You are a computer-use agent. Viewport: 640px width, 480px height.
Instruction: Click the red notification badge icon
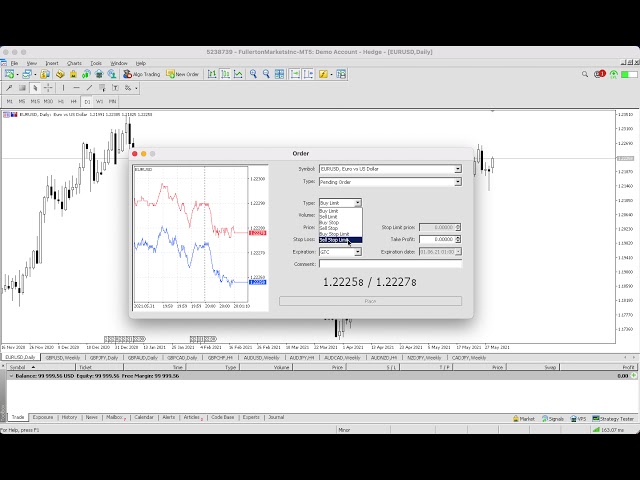coord(600,74)
